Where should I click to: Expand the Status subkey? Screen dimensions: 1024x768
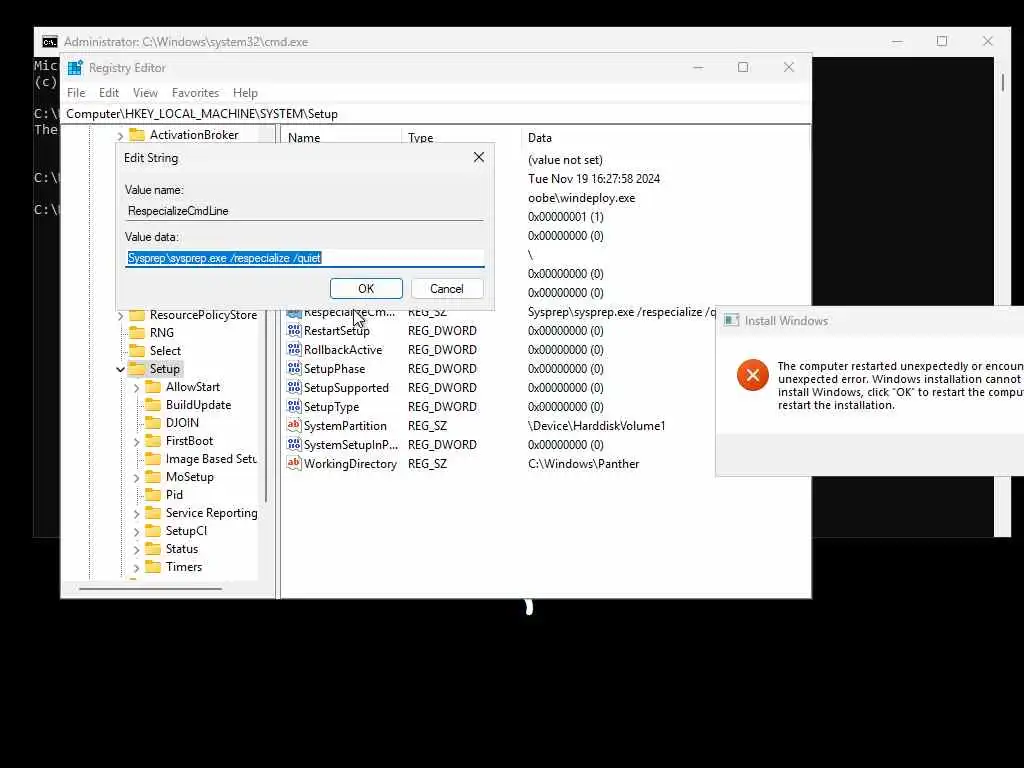click(136, 550)
